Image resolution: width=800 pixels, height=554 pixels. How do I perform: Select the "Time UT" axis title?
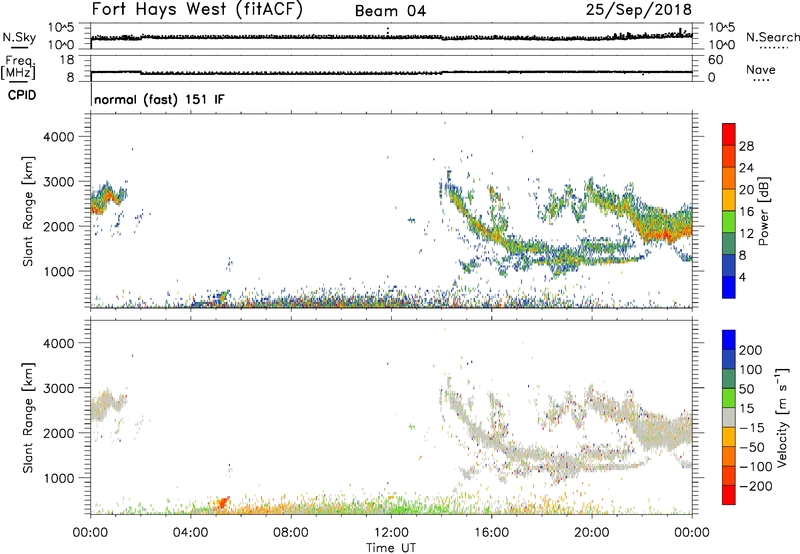(391, 547)
